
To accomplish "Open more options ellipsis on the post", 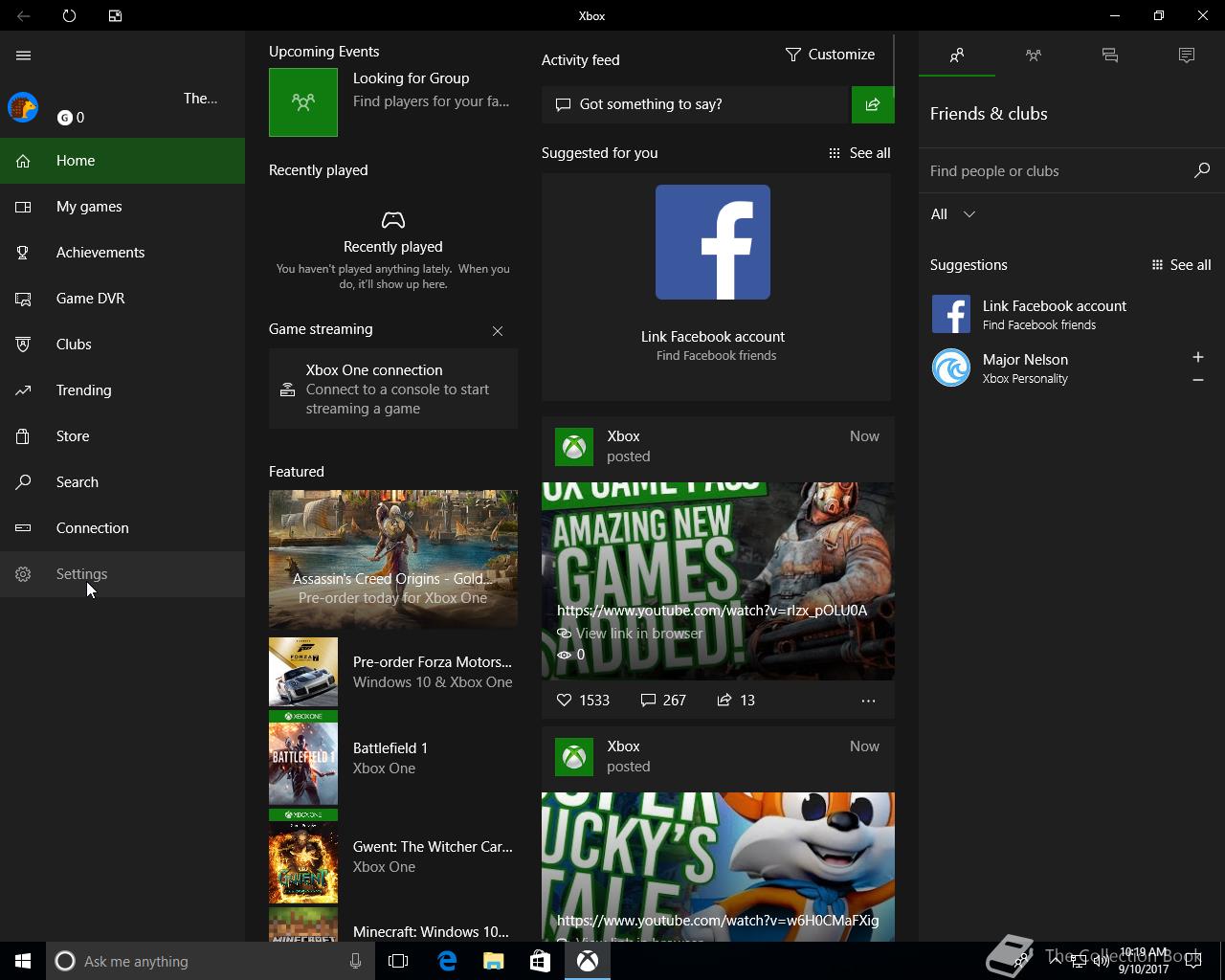I will pyautogui.click(x=868, y=701).
